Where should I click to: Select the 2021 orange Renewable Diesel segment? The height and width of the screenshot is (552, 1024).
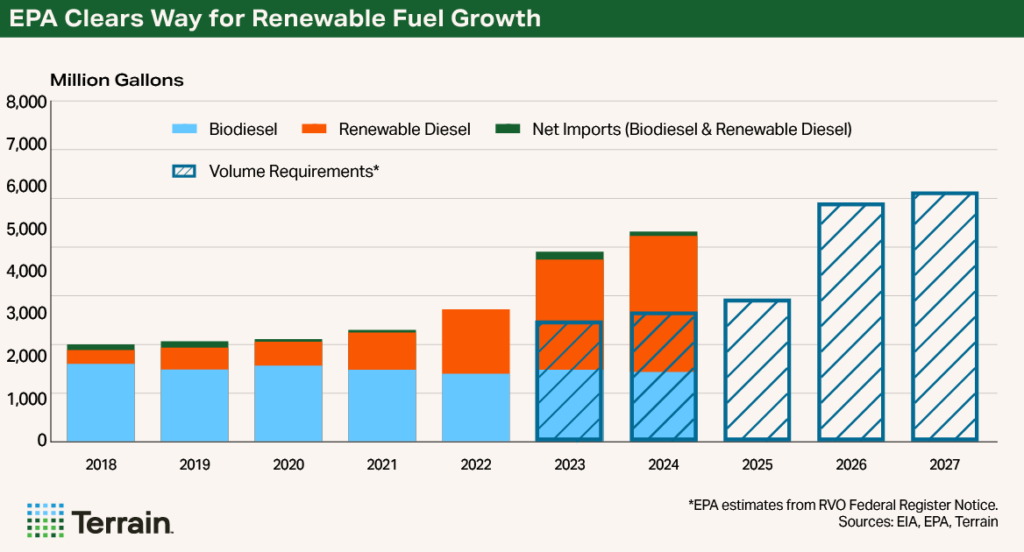[x=382, y=351]
